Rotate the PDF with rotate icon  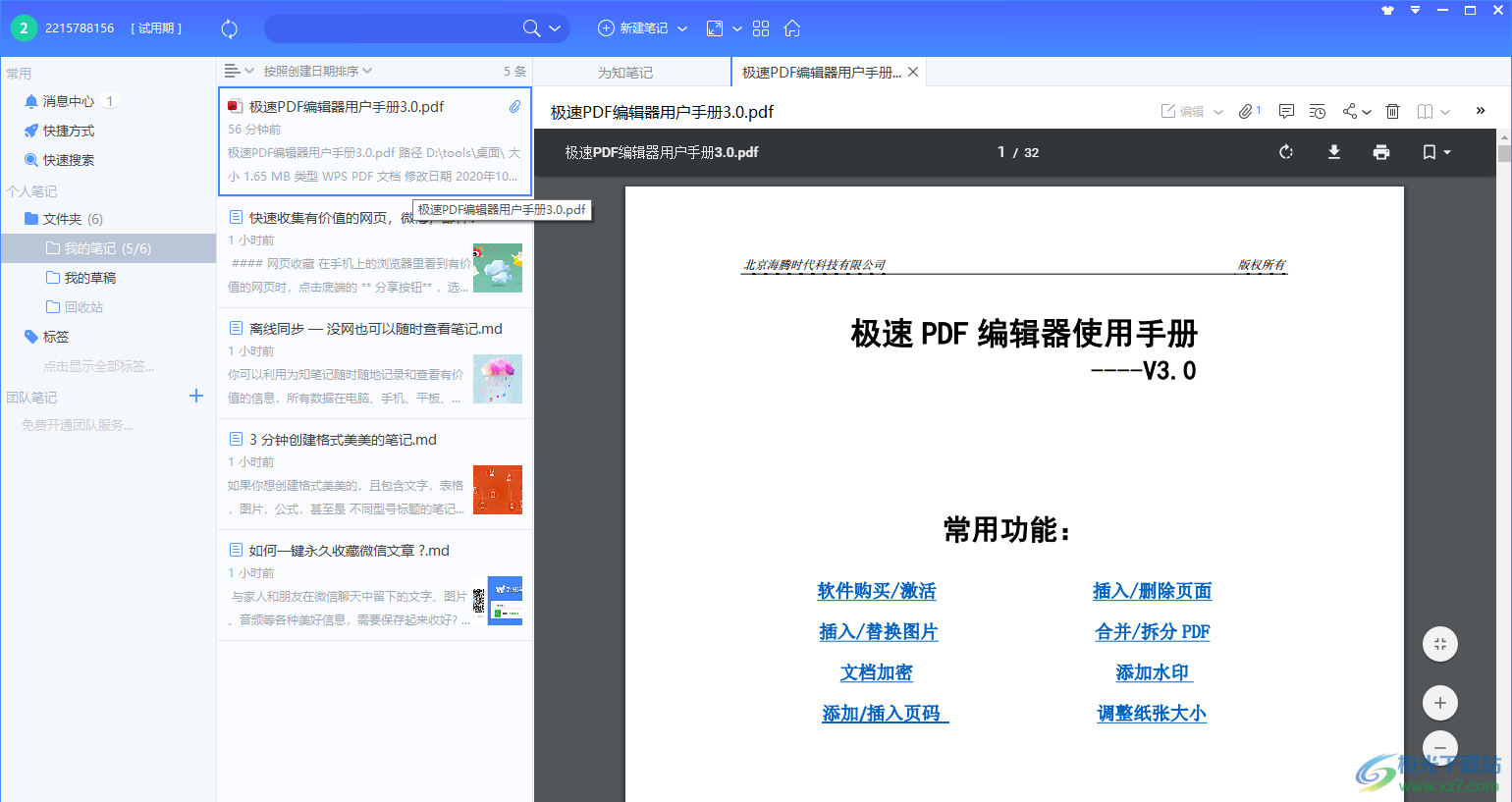coord(1286,152)
